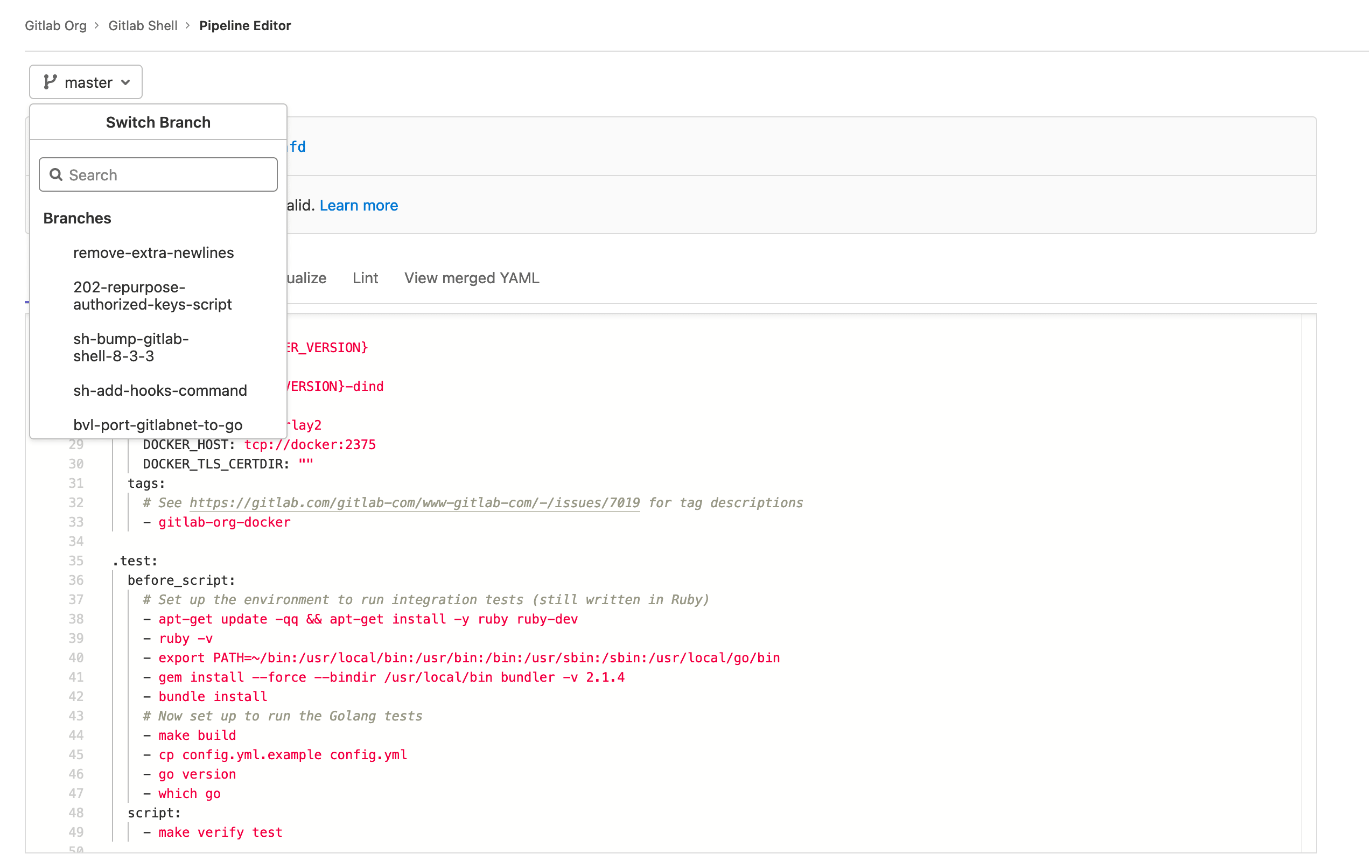Open the Gitlab Shell breadcrumb link

tap(143, 25)
